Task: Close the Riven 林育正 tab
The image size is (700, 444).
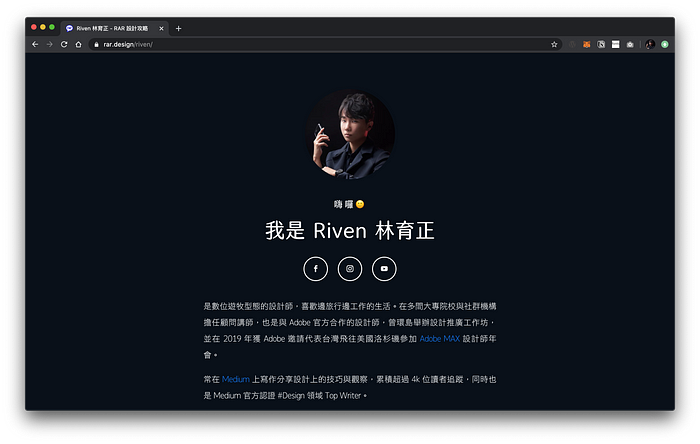Action: (161, 29)
